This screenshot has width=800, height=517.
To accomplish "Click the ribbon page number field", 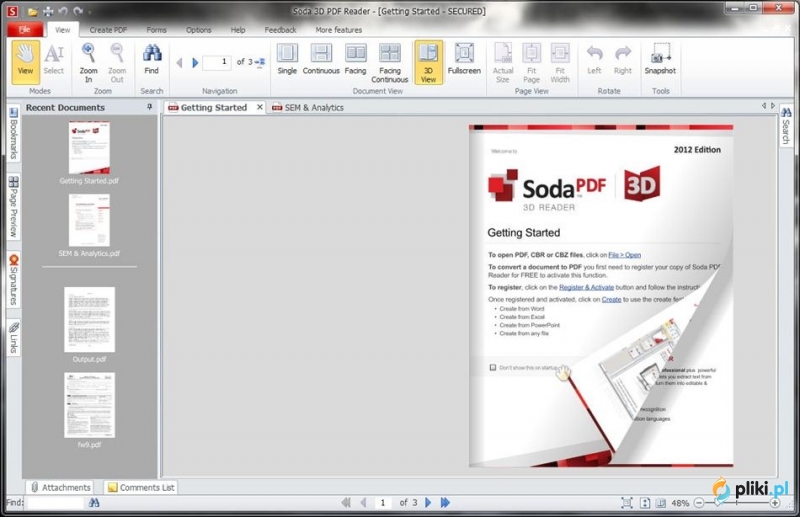I will click(x=217, y=62).
